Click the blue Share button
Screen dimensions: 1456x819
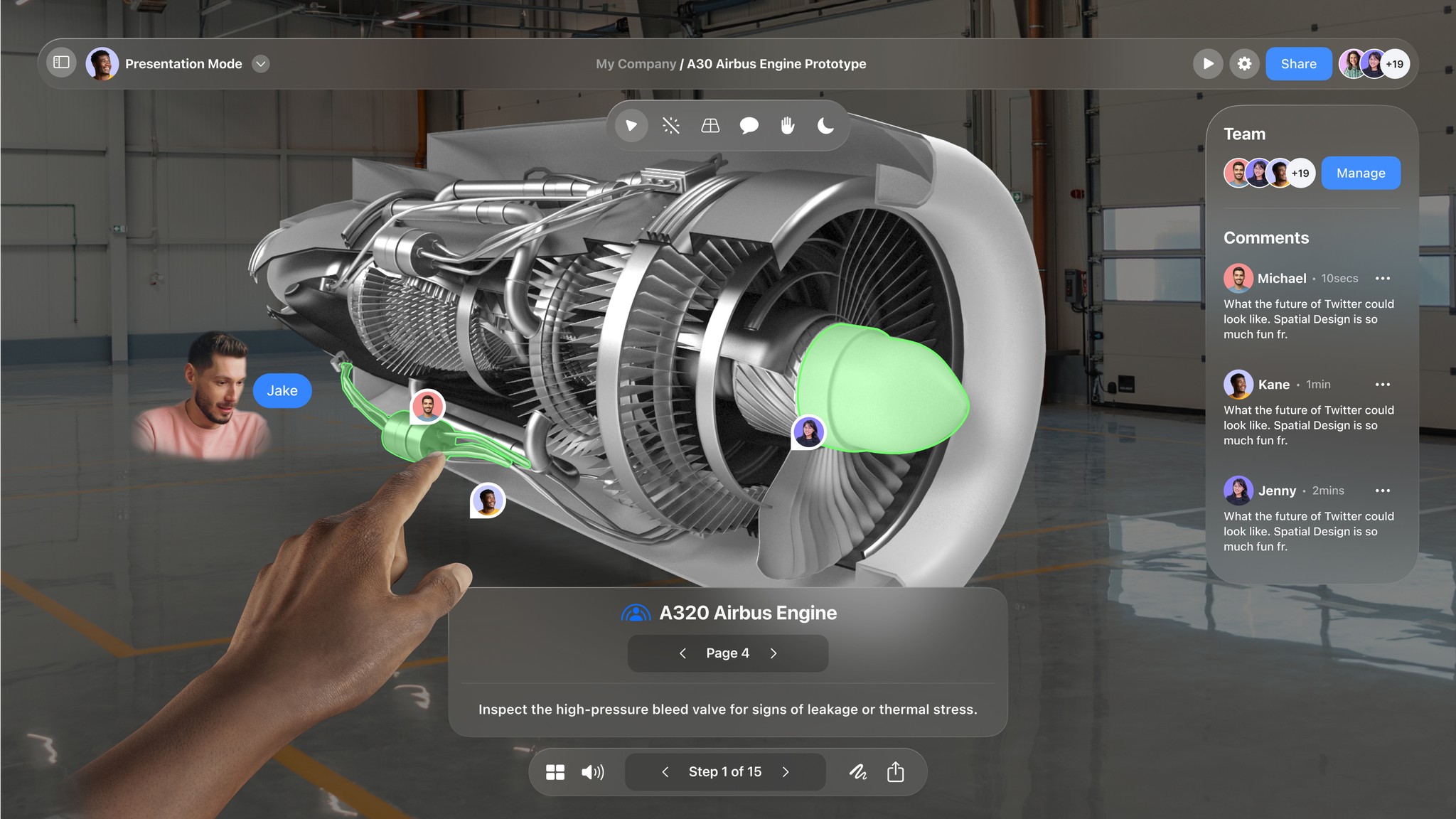[1298, 64]
